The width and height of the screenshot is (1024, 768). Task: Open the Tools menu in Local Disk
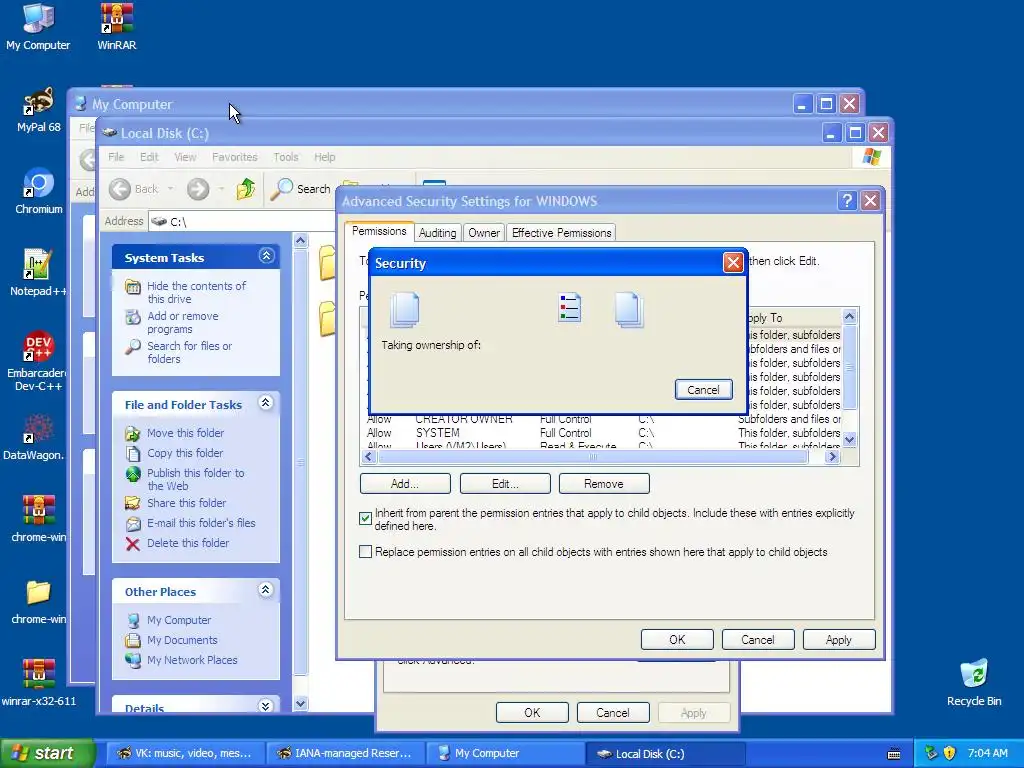[285, 157]
